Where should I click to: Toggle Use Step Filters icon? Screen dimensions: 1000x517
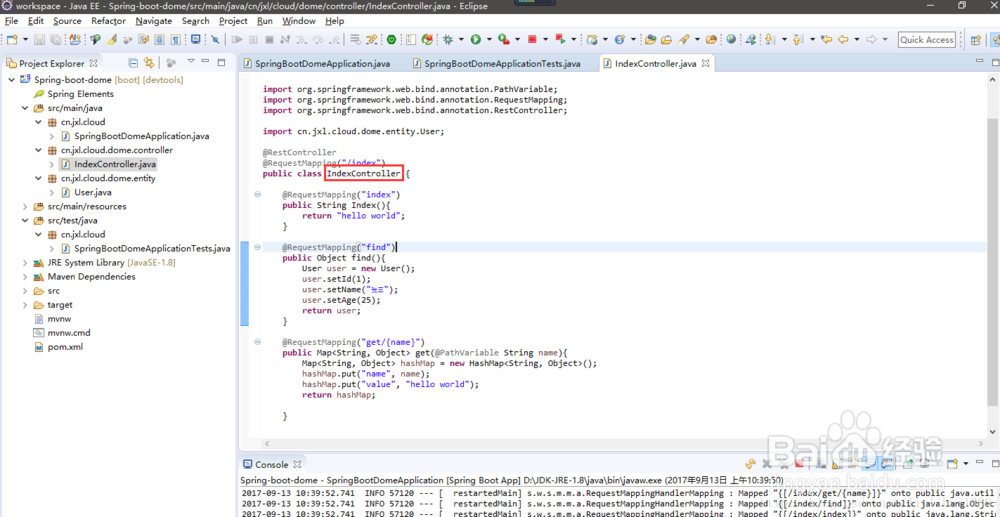371,40
